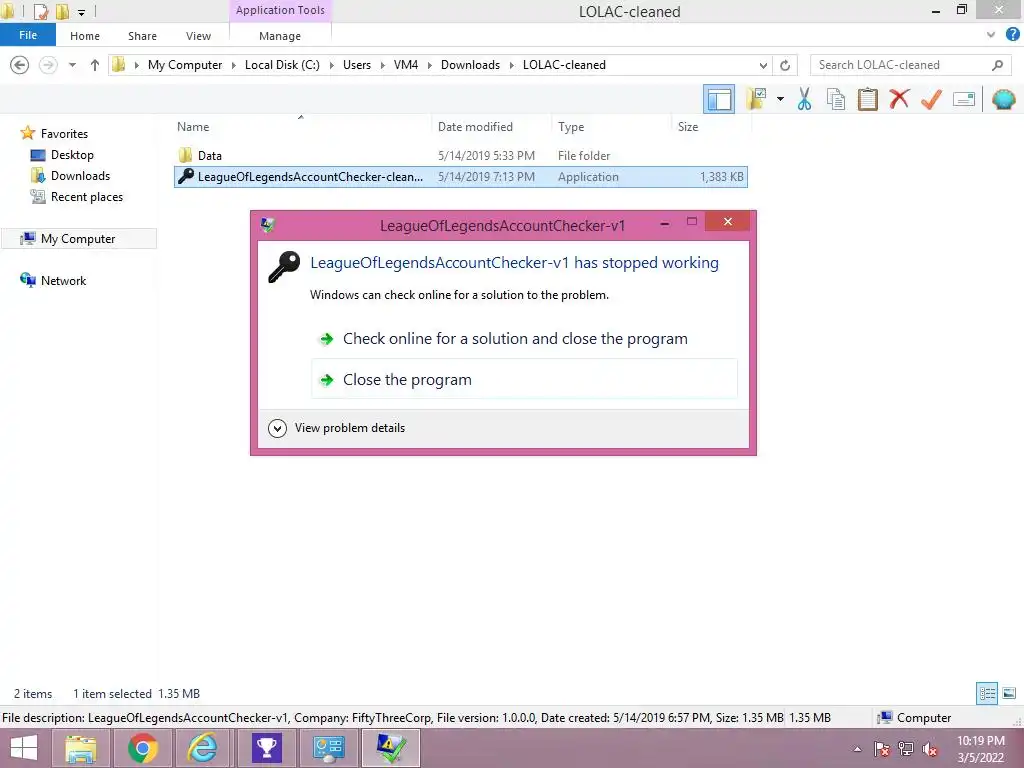Click the orange checkmark Properties icon

[x=931, y=99]
